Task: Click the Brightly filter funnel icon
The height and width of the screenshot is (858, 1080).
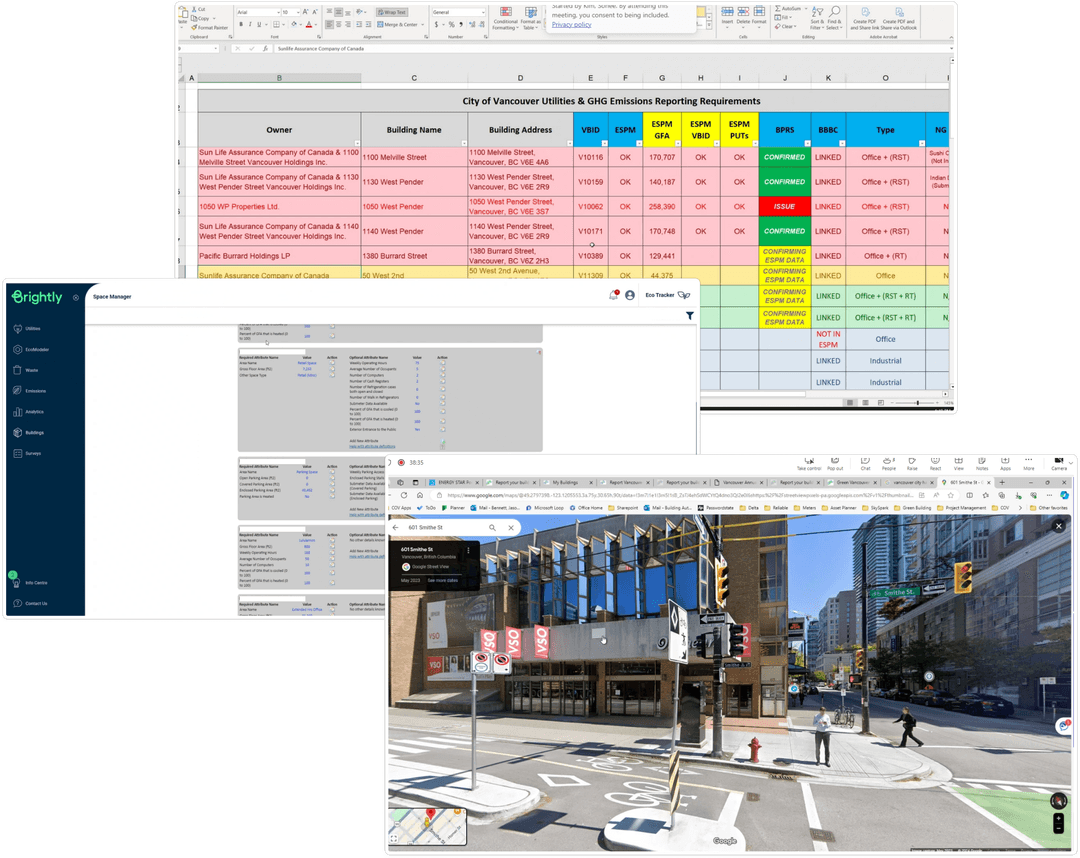Action: (689, 315)
